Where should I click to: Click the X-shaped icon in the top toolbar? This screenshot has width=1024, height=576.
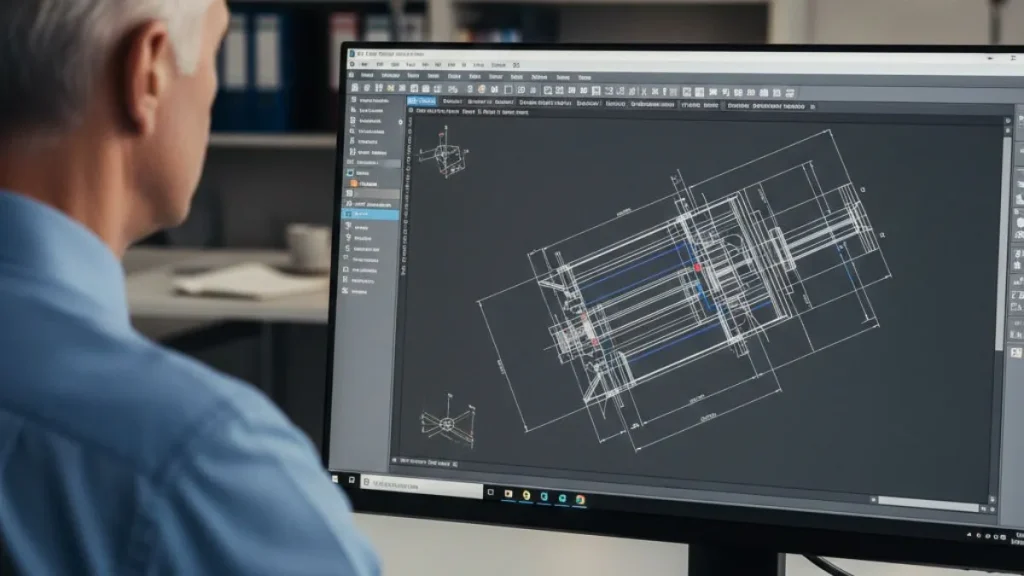pos(644,91)
